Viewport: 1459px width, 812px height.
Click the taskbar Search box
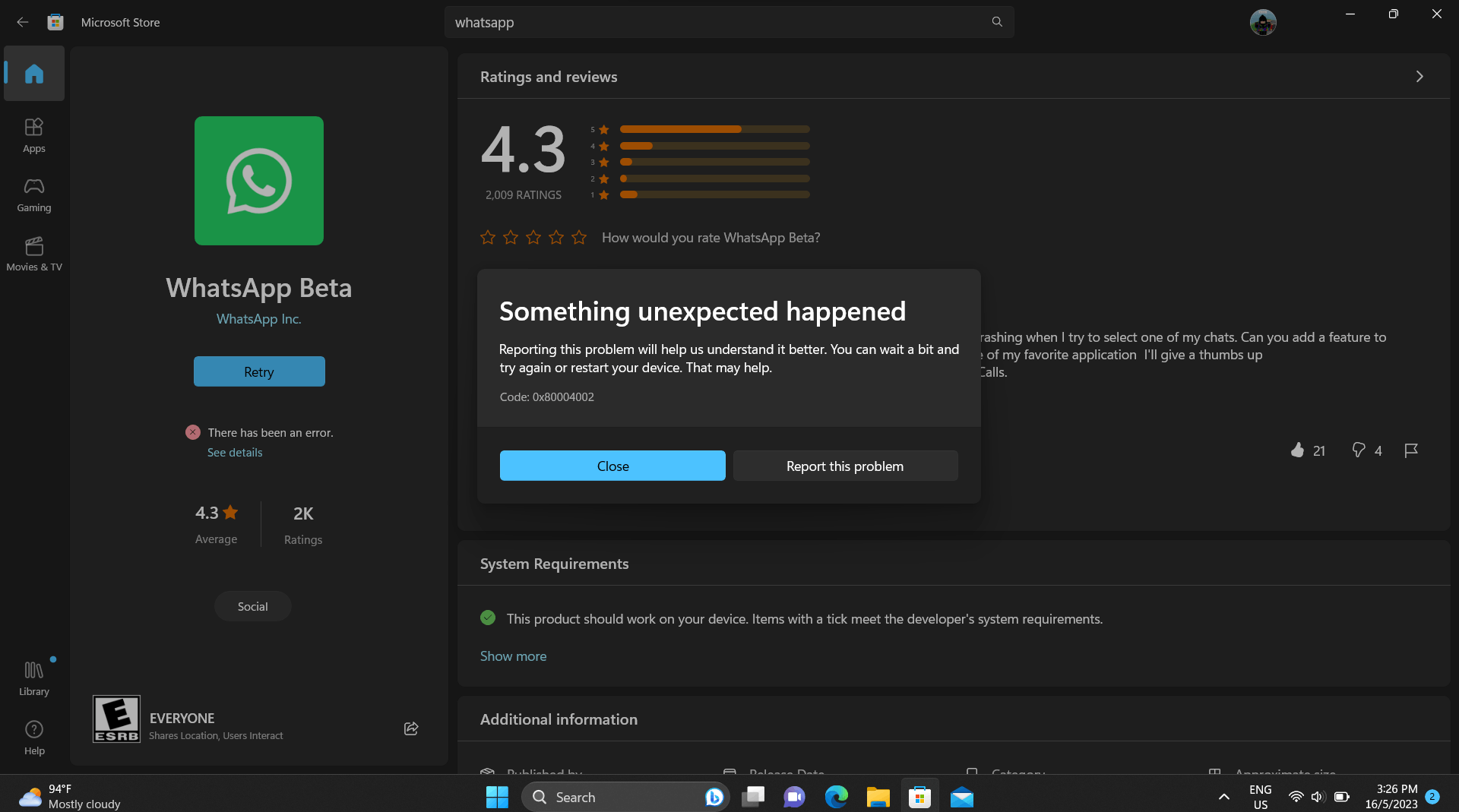(625, 797)
